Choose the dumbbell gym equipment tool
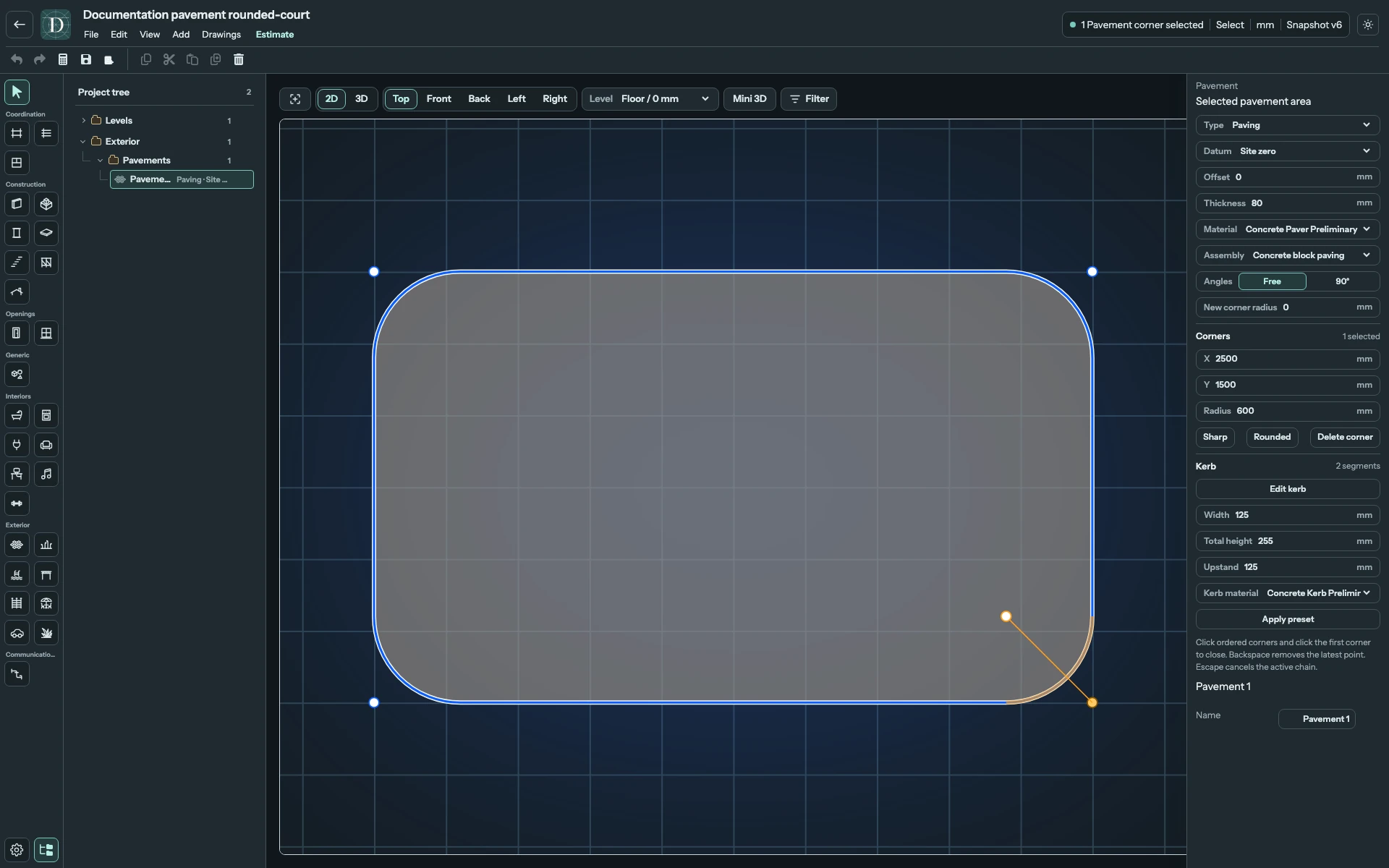Screen dimensions: 1389x868 [x=17, y=503]
